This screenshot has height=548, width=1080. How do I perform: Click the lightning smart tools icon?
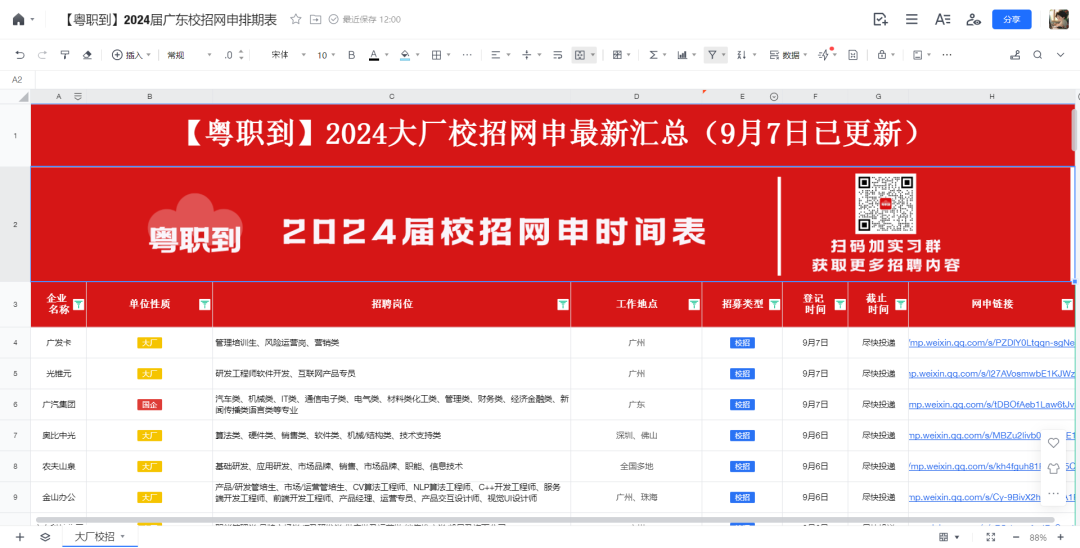click(824, 55)
